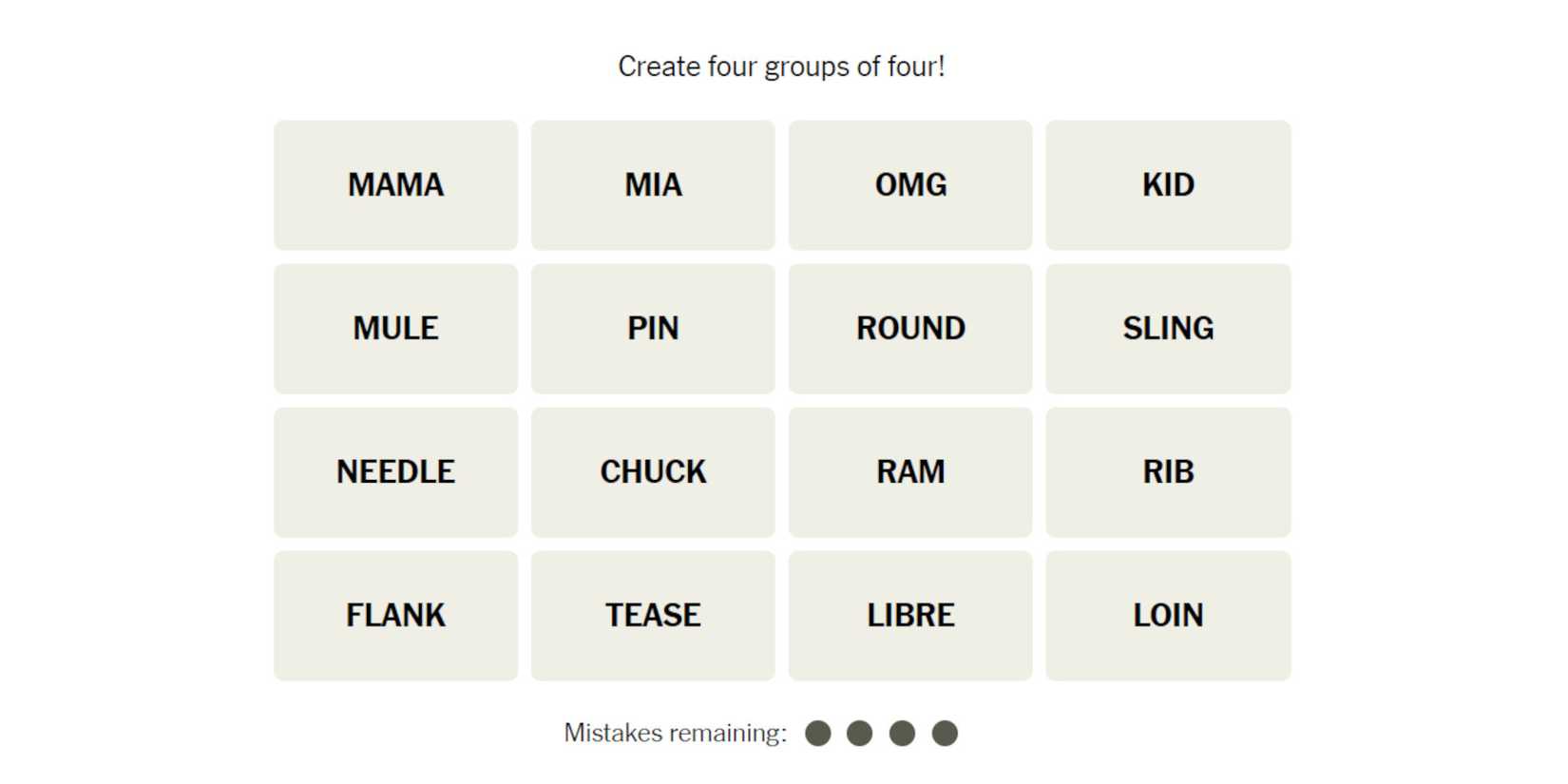1568x784 pixels.
Task: Click the leftmost mistakes remaining dot
Action: (x=817, y=734)
